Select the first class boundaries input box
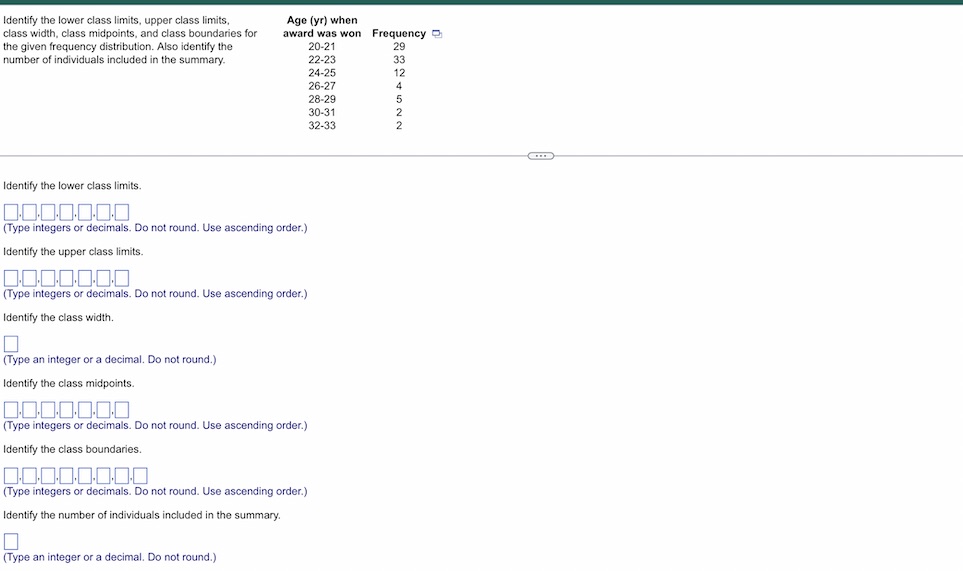The image size is (963, 571). pos(11,476)
